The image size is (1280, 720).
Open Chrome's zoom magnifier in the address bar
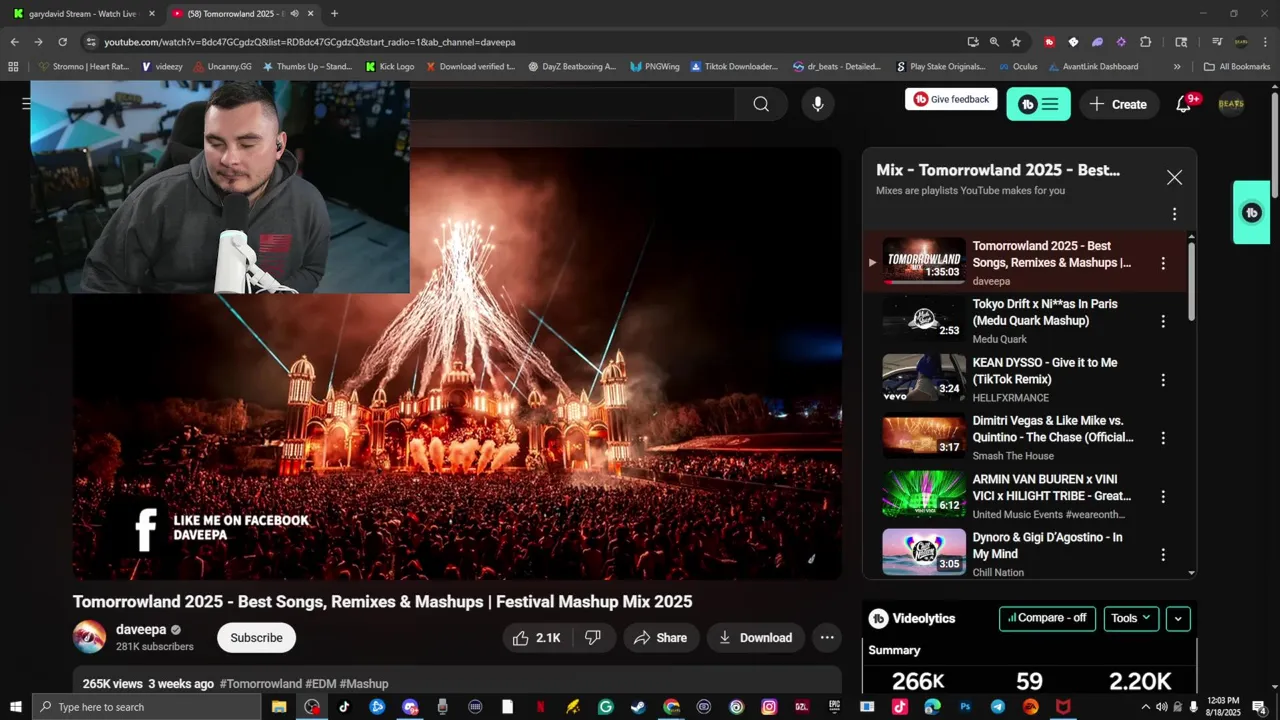tap(994, 42)
